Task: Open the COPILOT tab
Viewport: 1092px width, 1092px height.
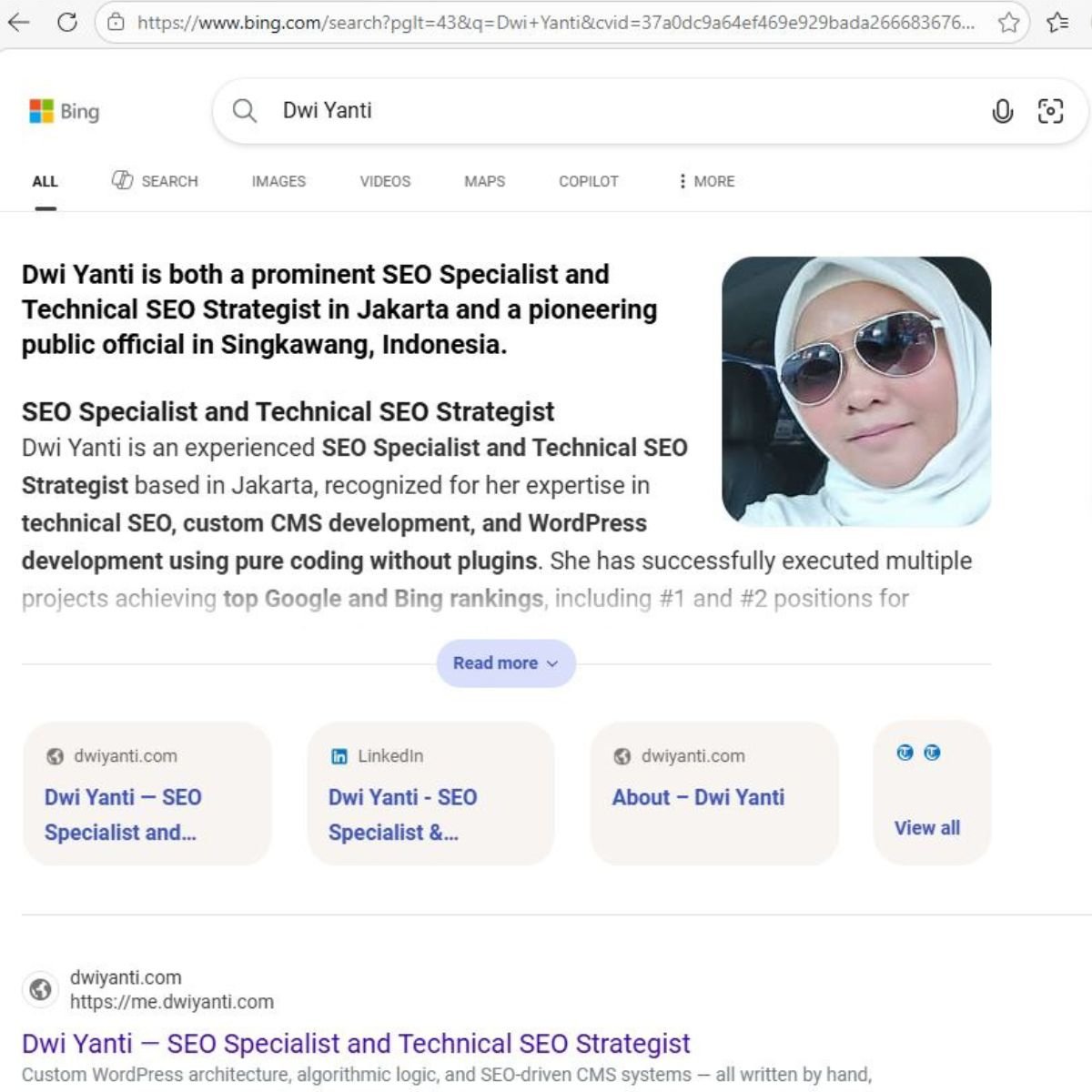Action: click(589, 181)
